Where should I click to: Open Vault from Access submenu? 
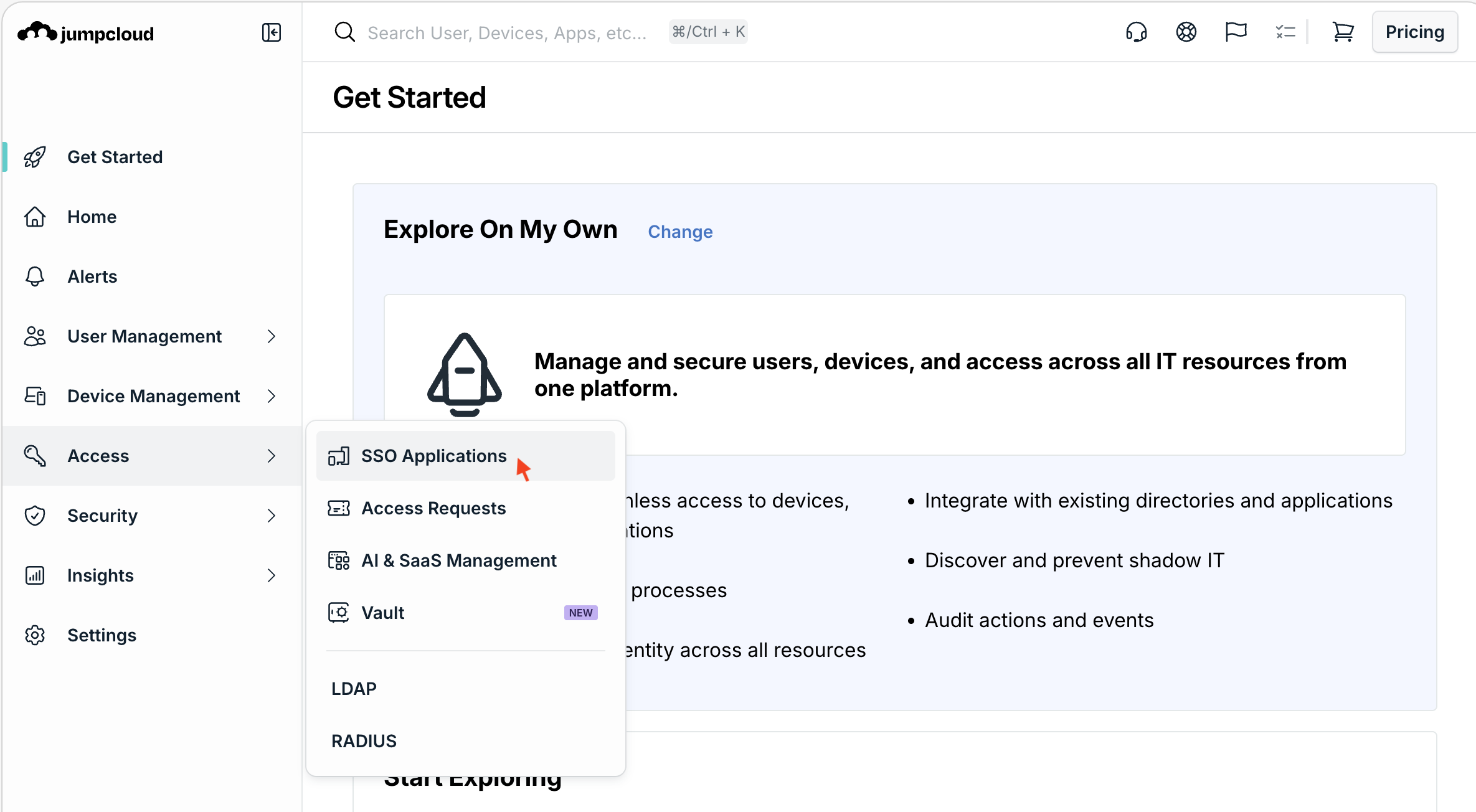coord(383,613)
